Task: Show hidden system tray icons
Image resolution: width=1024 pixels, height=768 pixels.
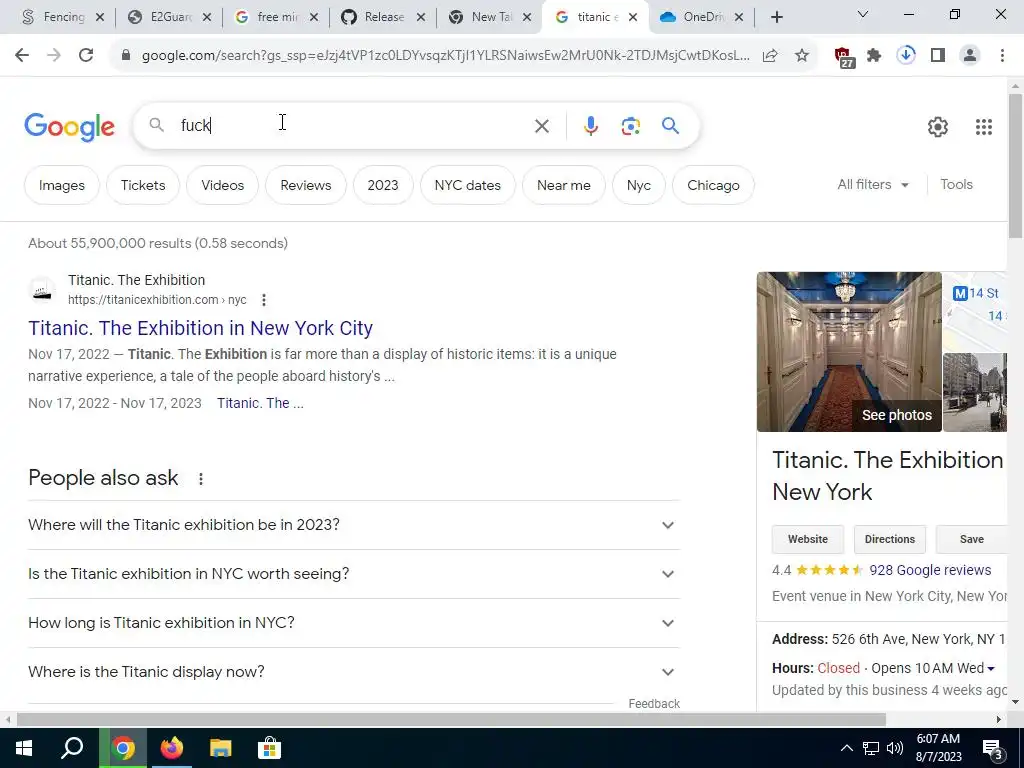Action: pos(846,748)
